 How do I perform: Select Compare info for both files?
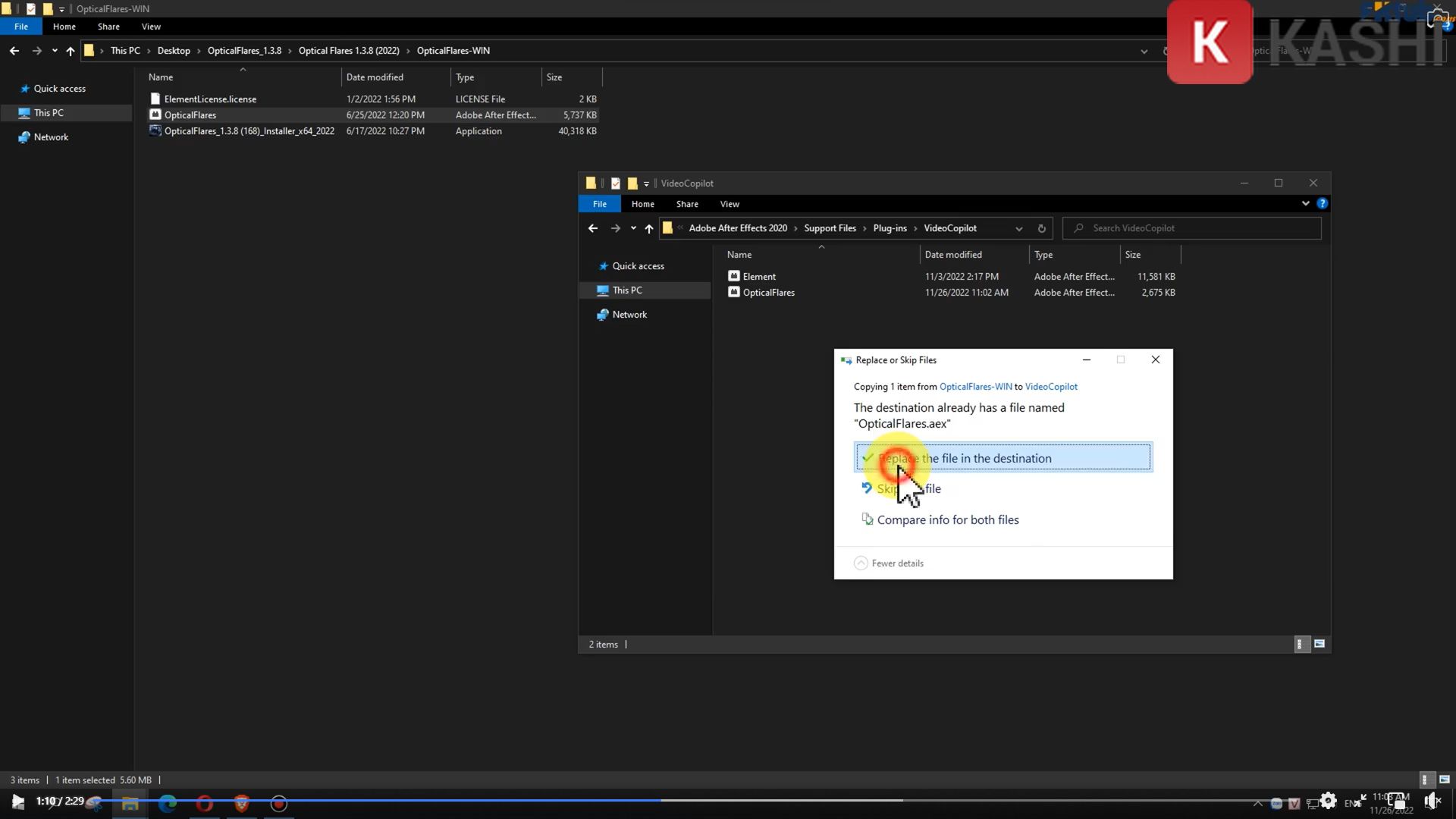947,520
